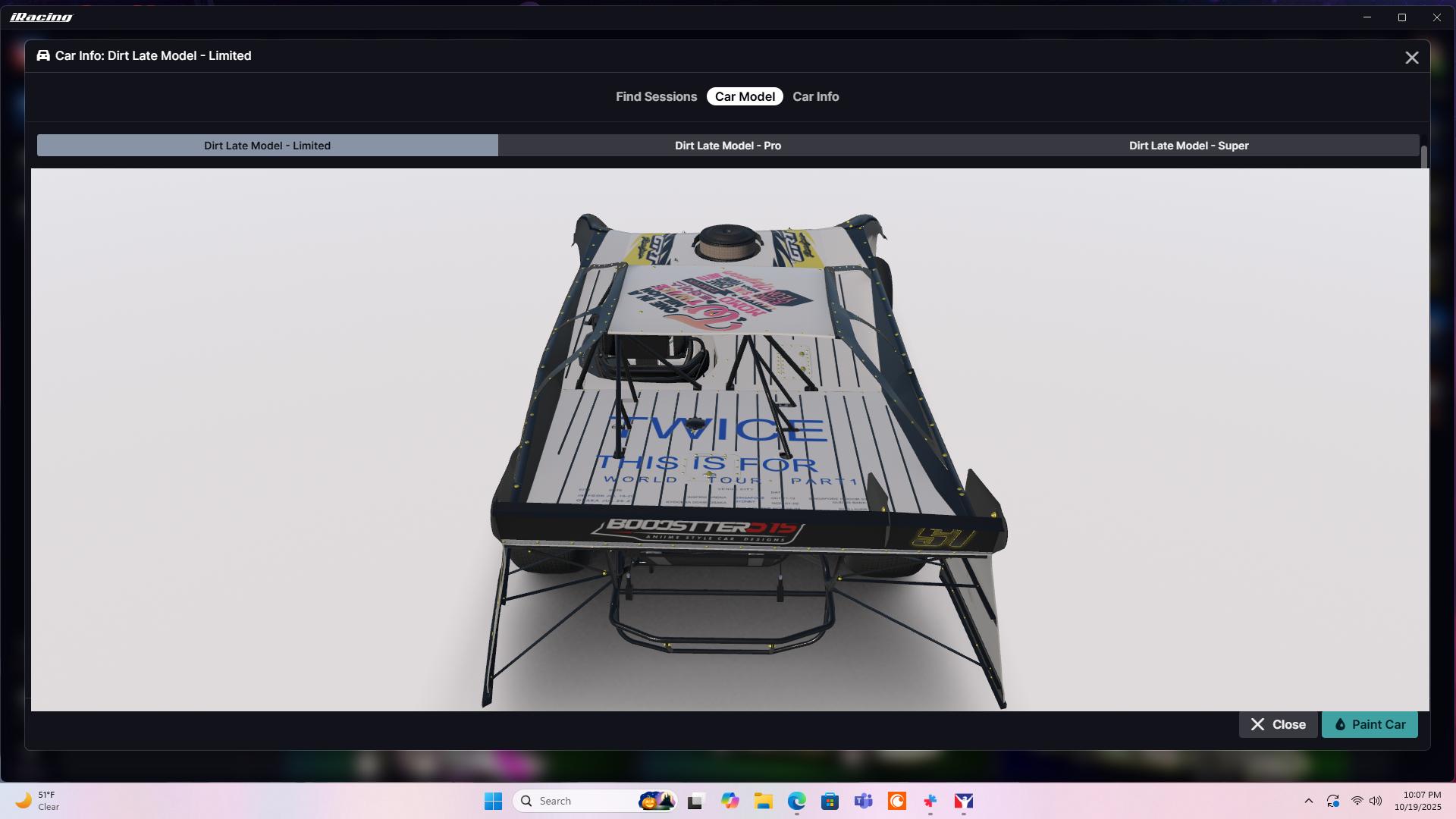Close the Car Info dialog with X
1456x819 pixels.
(x=1411, y=58)
